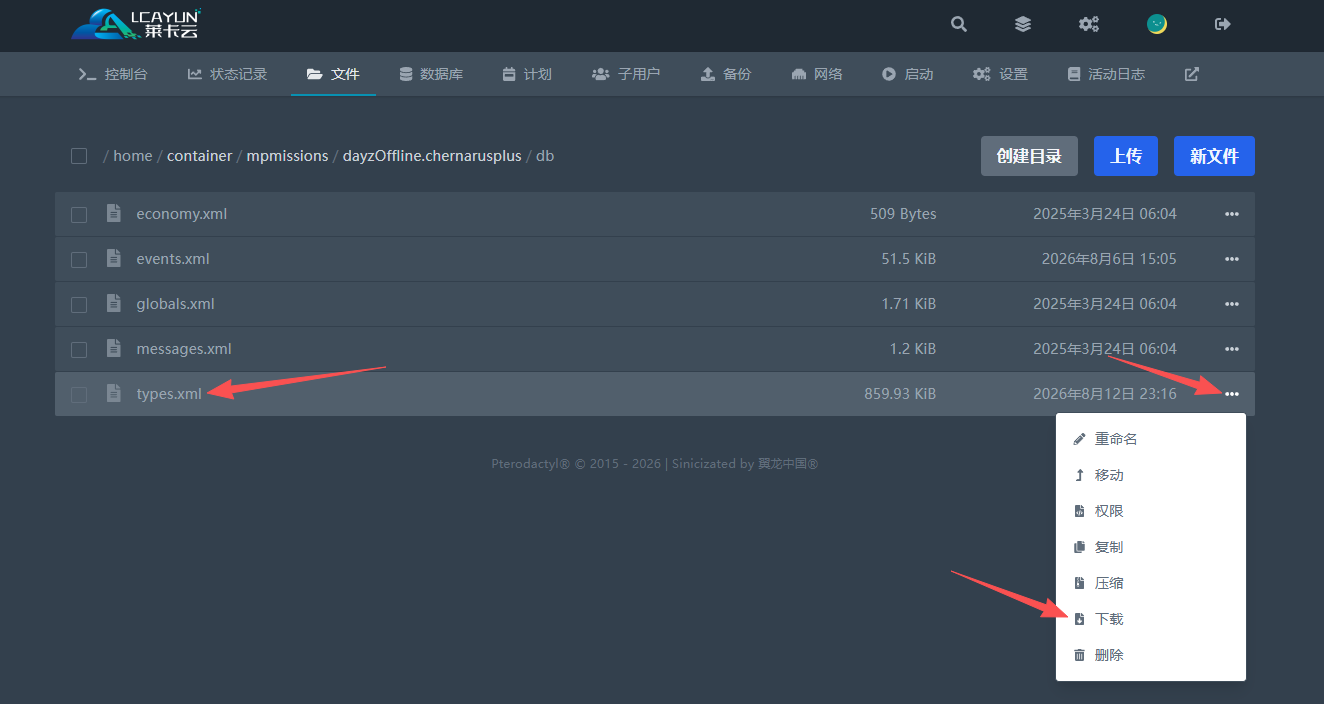Open the search magnifier icon in header

click(x=959, y=24)
